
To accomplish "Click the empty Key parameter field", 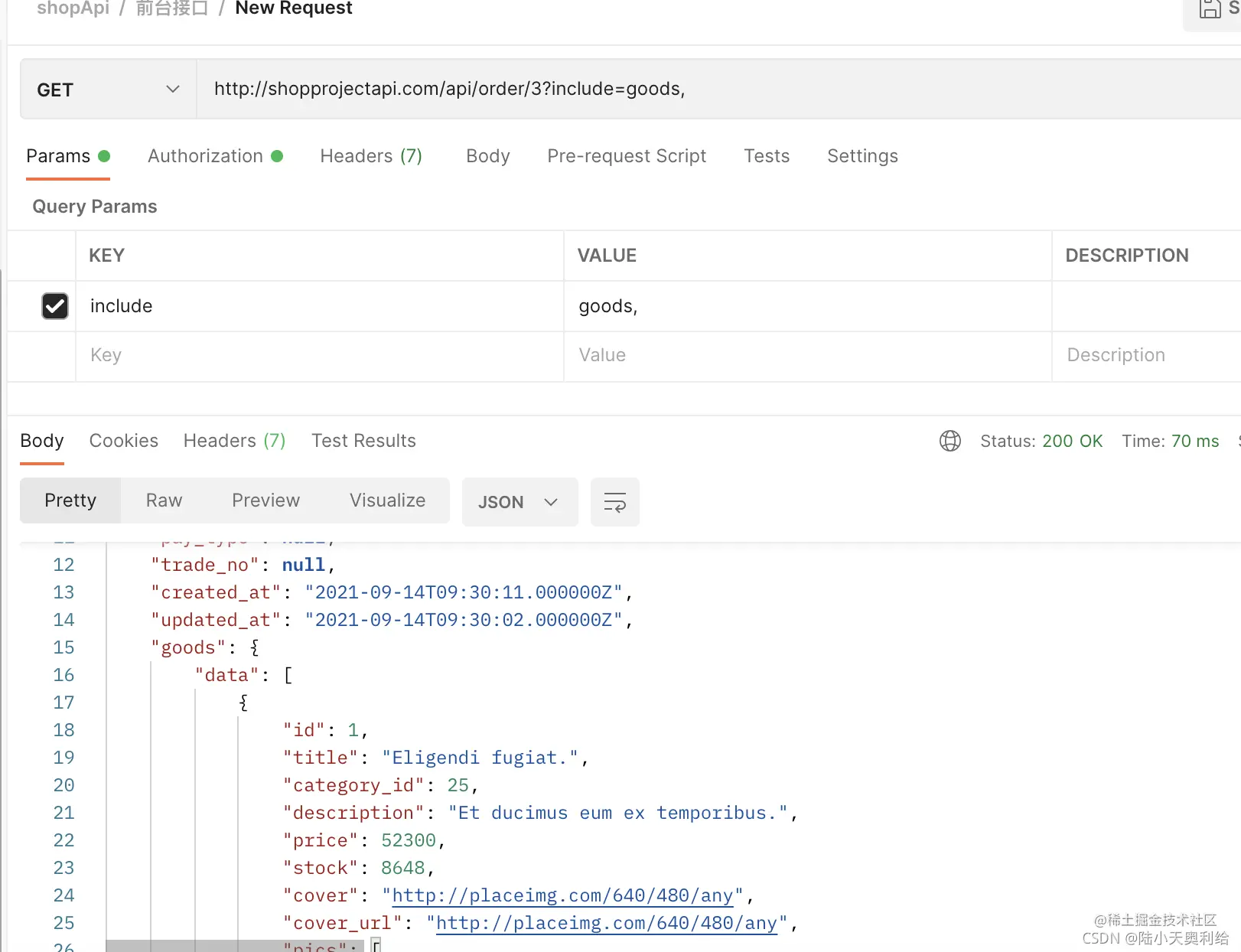I will coord(320,356).
